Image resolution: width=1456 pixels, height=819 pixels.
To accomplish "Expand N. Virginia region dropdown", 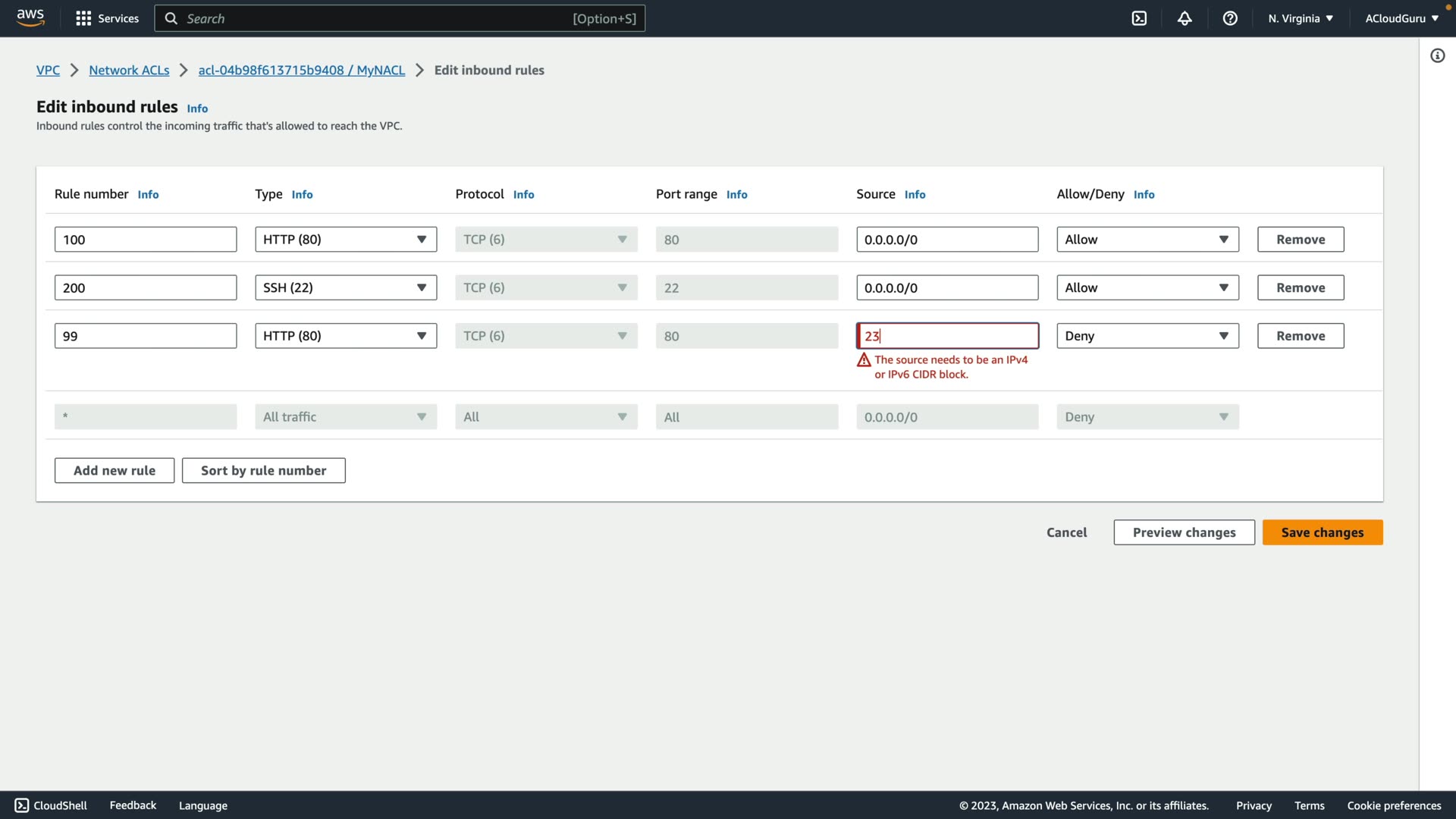I will coord(1301,18).
